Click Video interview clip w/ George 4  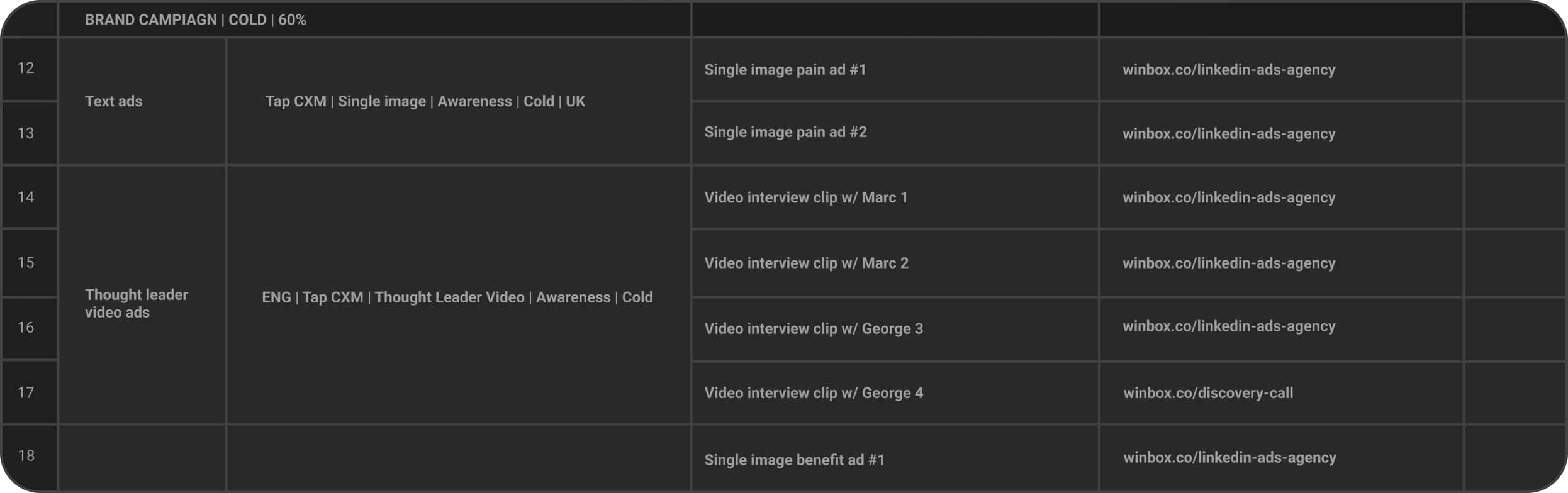pyautogui.click(x=814, y=393)
